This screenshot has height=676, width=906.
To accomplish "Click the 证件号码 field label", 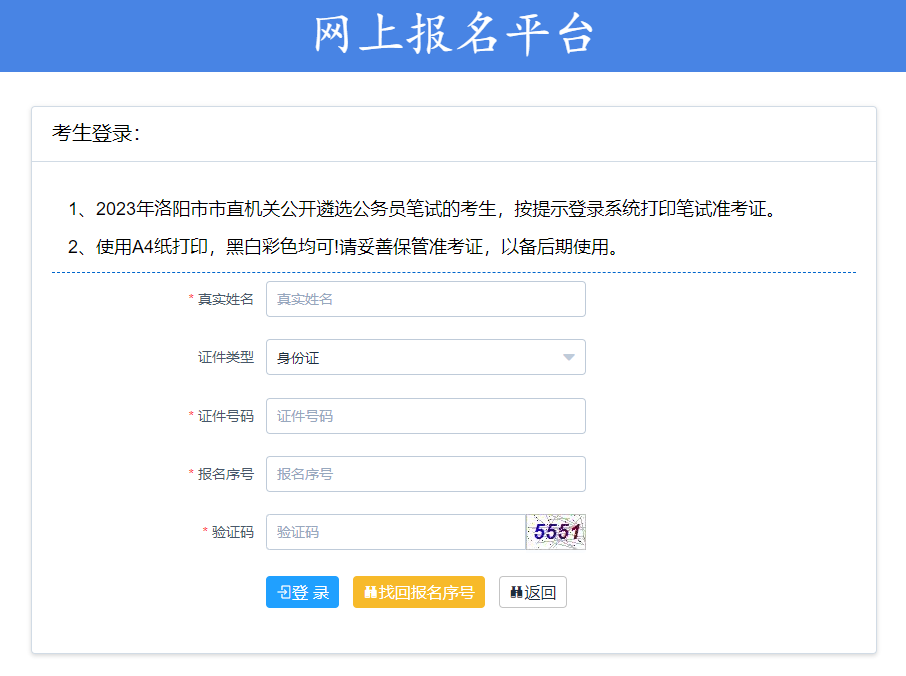I will (x=225, y=416).
